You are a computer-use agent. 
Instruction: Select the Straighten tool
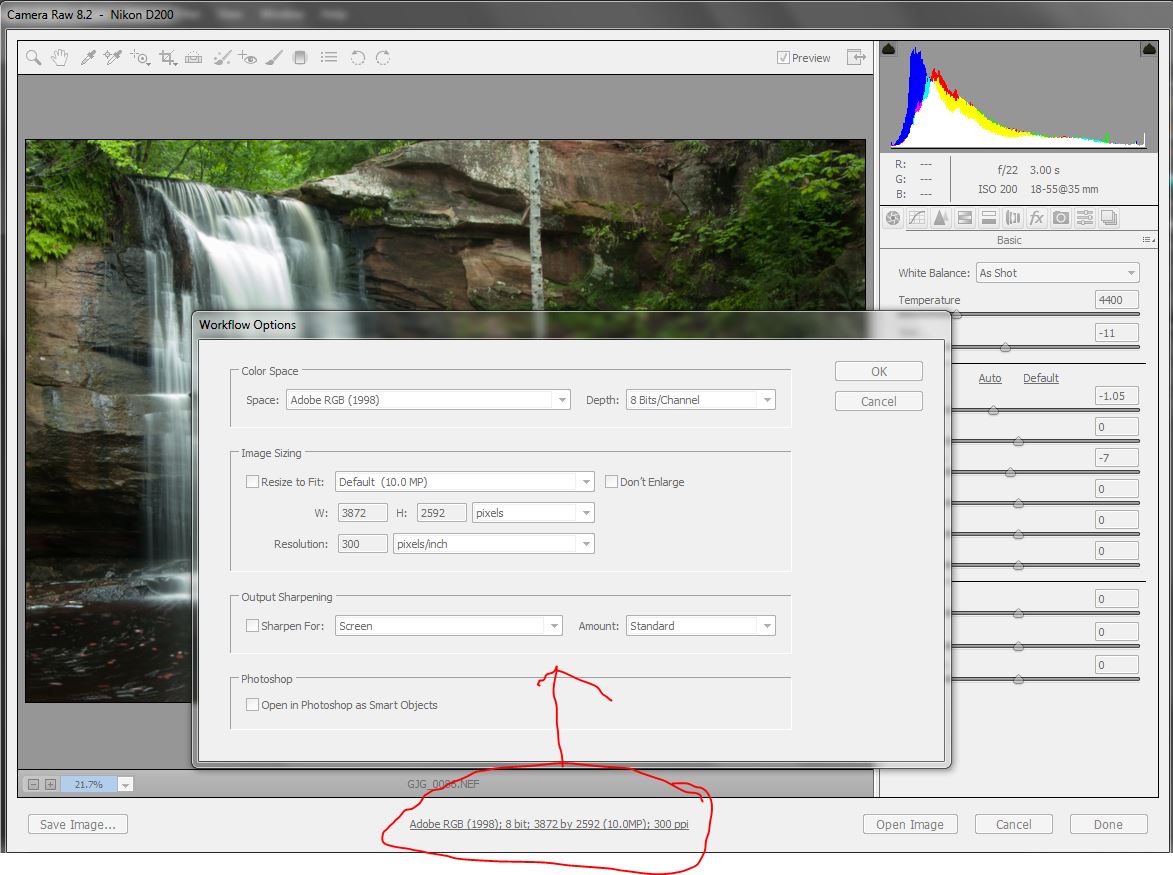(194, 58)
